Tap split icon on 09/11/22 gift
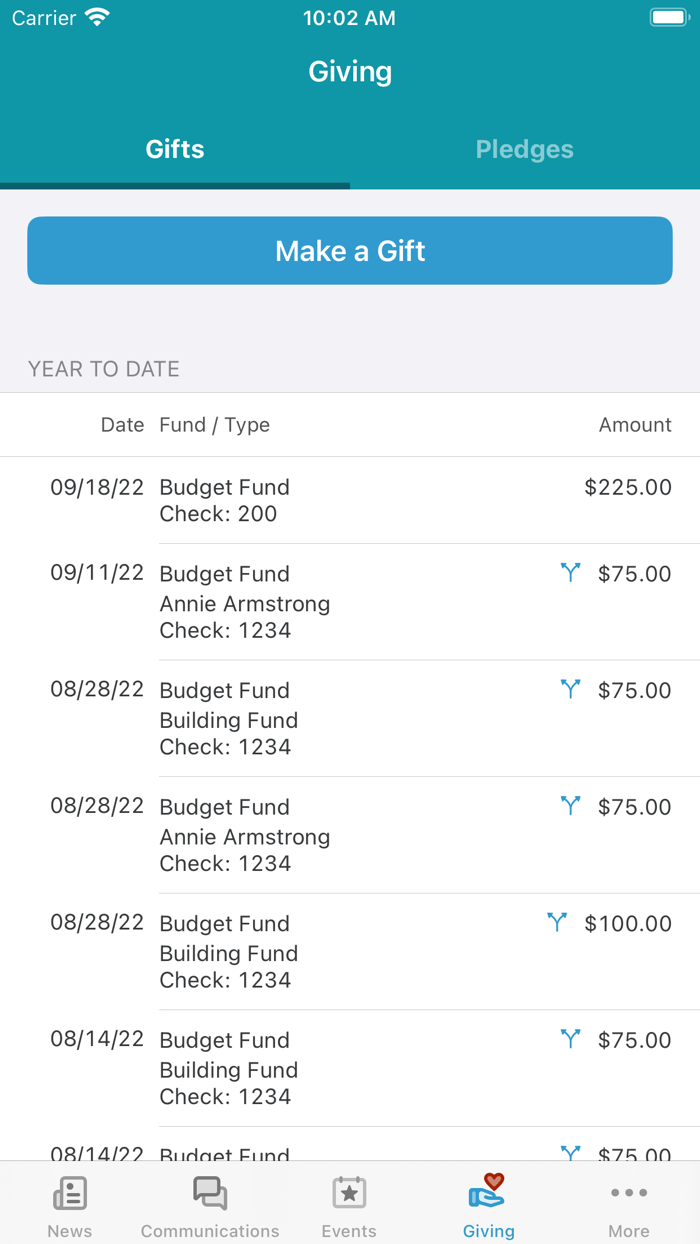700x1244 pixels. [570, 573]
